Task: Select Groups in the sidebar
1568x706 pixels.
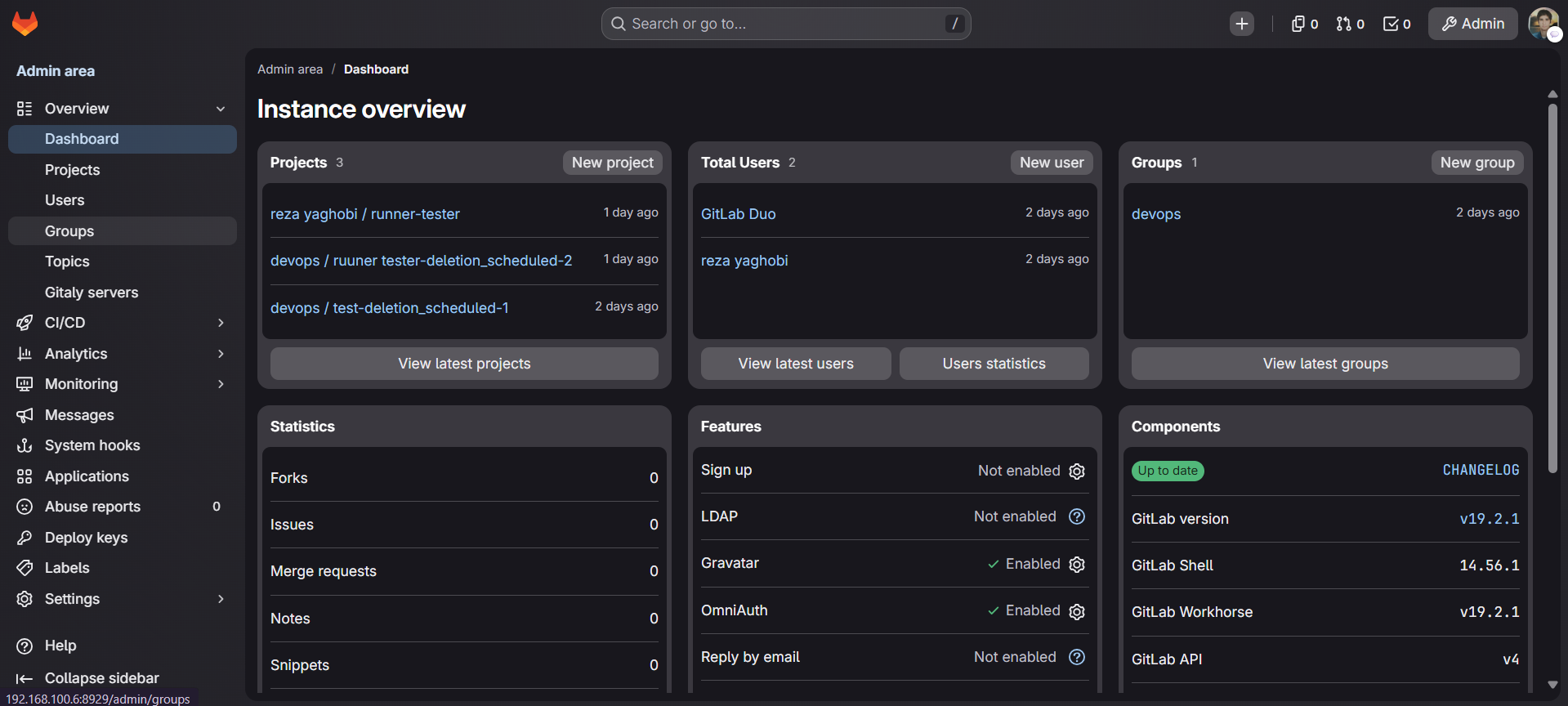Action: tap(123, 231)
